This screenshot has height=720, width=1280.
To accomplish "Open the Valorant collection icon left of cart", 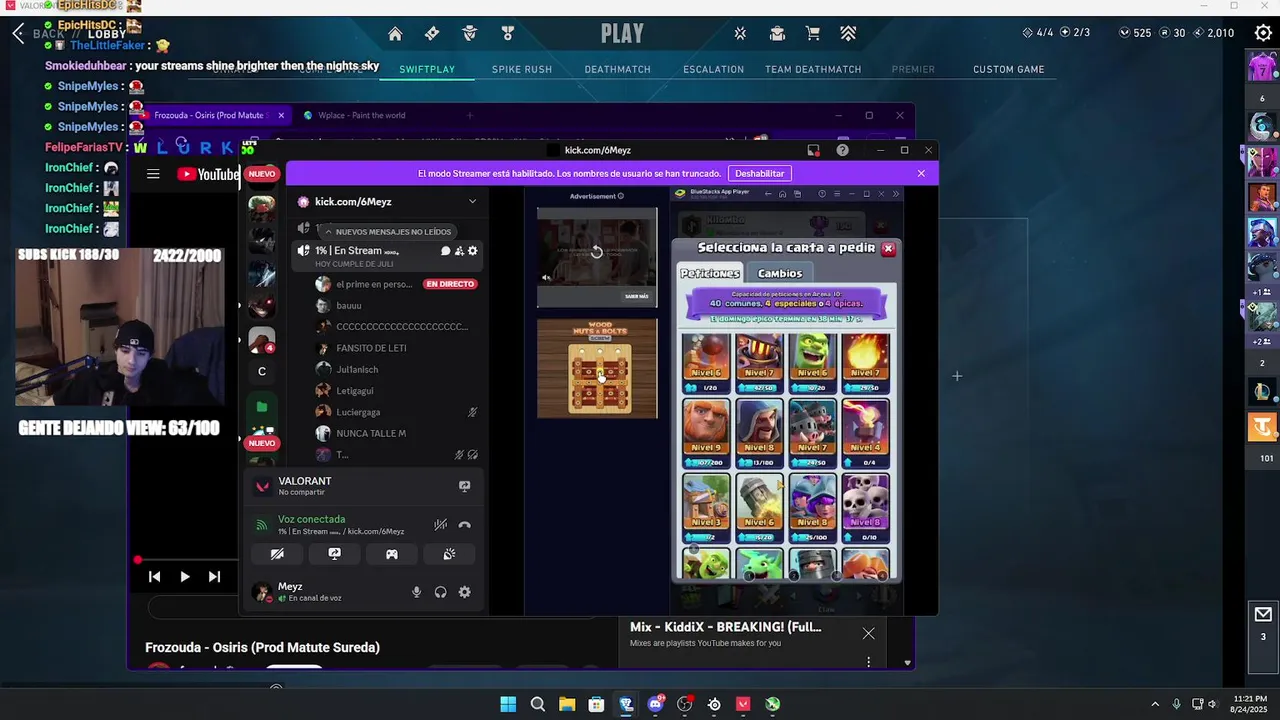I will tap(777, 34).
